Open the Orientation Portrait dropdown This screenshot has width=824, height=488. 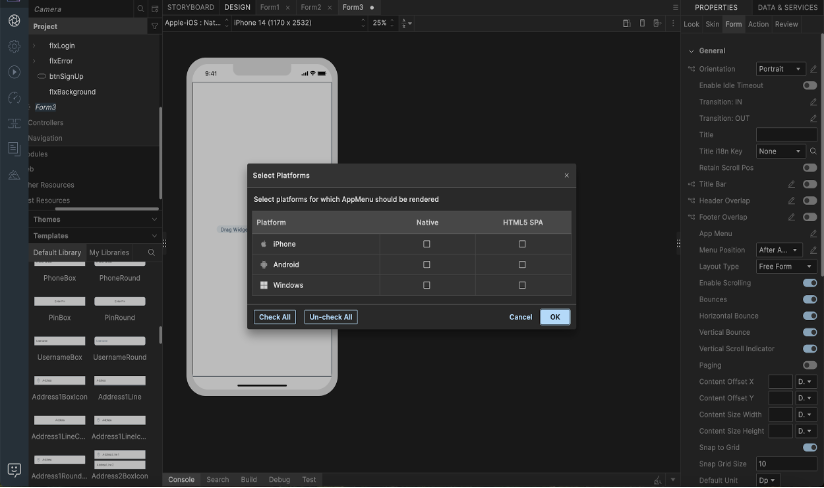point(780,69)
